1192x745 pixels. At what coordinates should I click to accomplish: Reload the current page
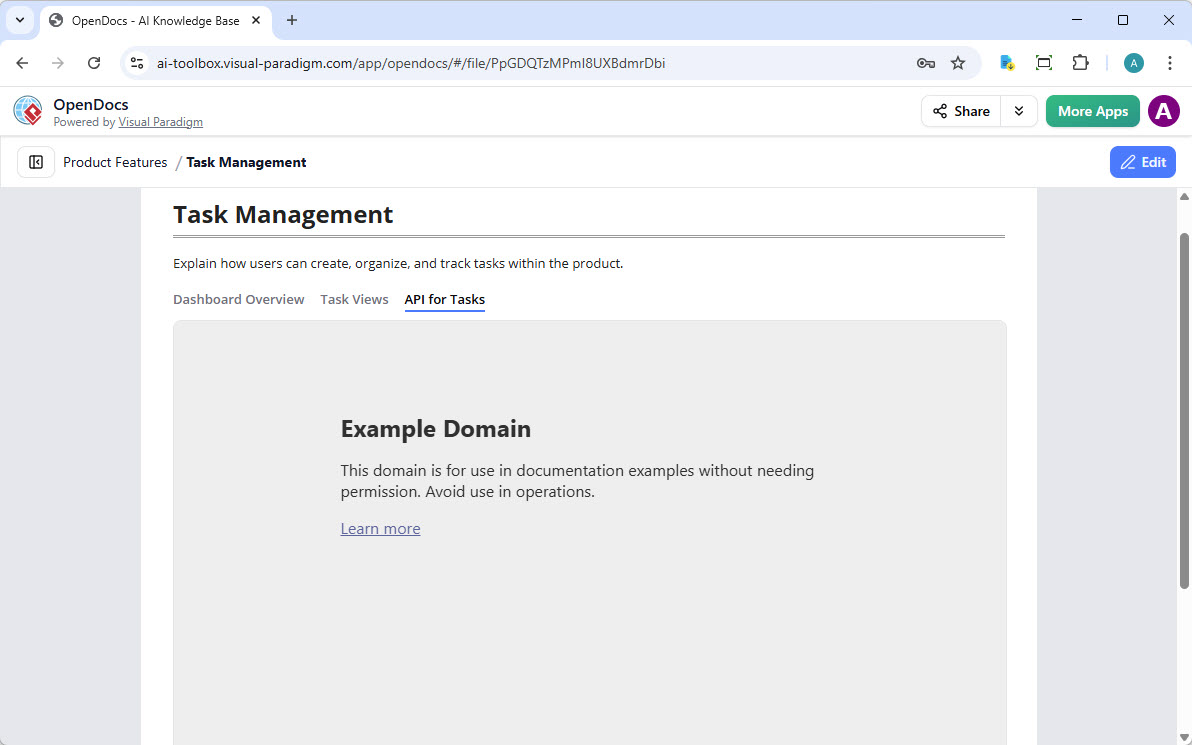[94, 63]
